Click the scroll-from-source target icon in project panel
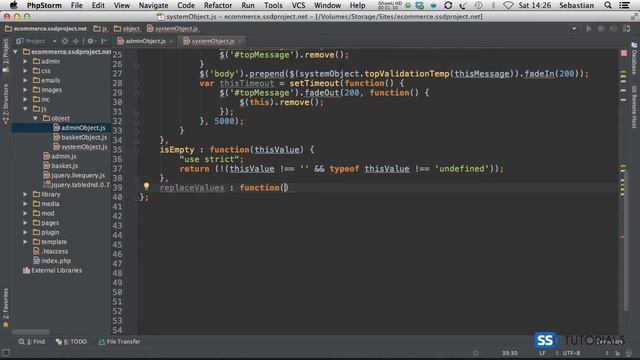Screen dimensions: 640x360 (x=65, y=41)
